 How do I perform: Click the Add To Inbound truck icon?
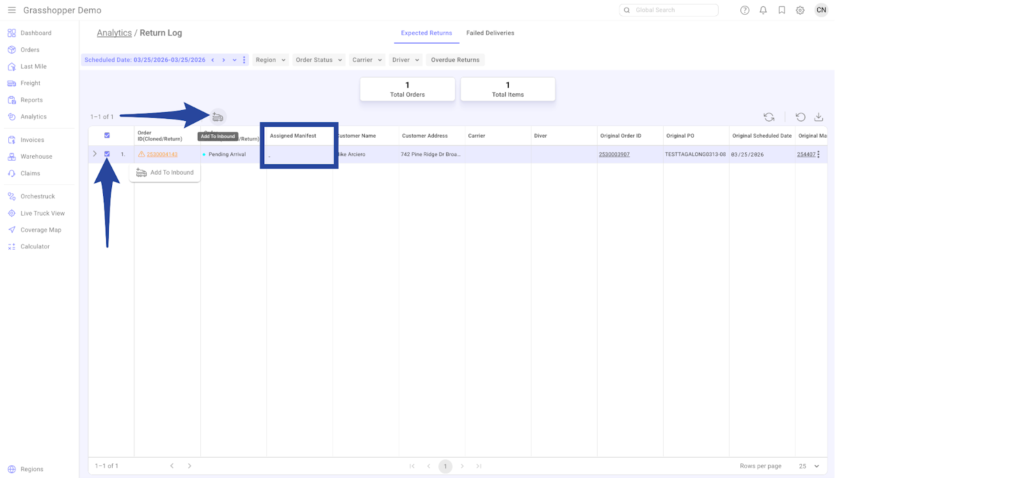[218, 117]
